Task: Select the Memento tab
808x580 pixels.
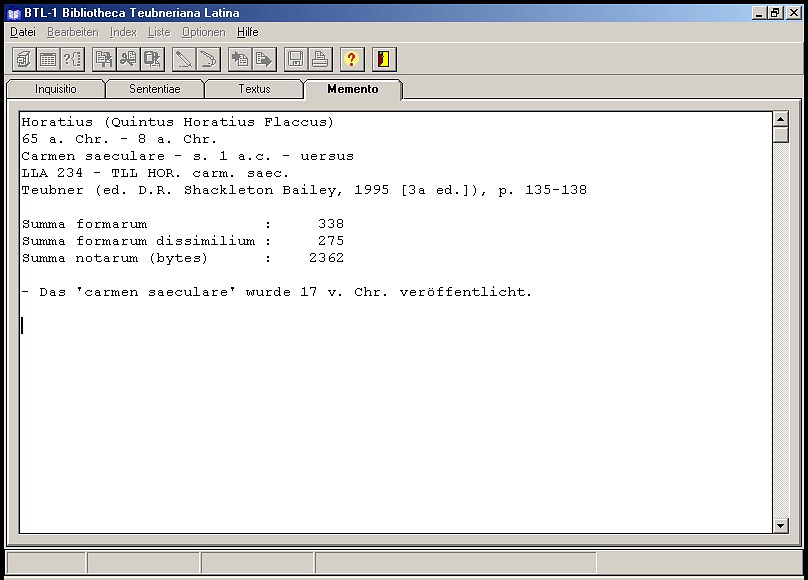Action: click(x=353, y=89)
